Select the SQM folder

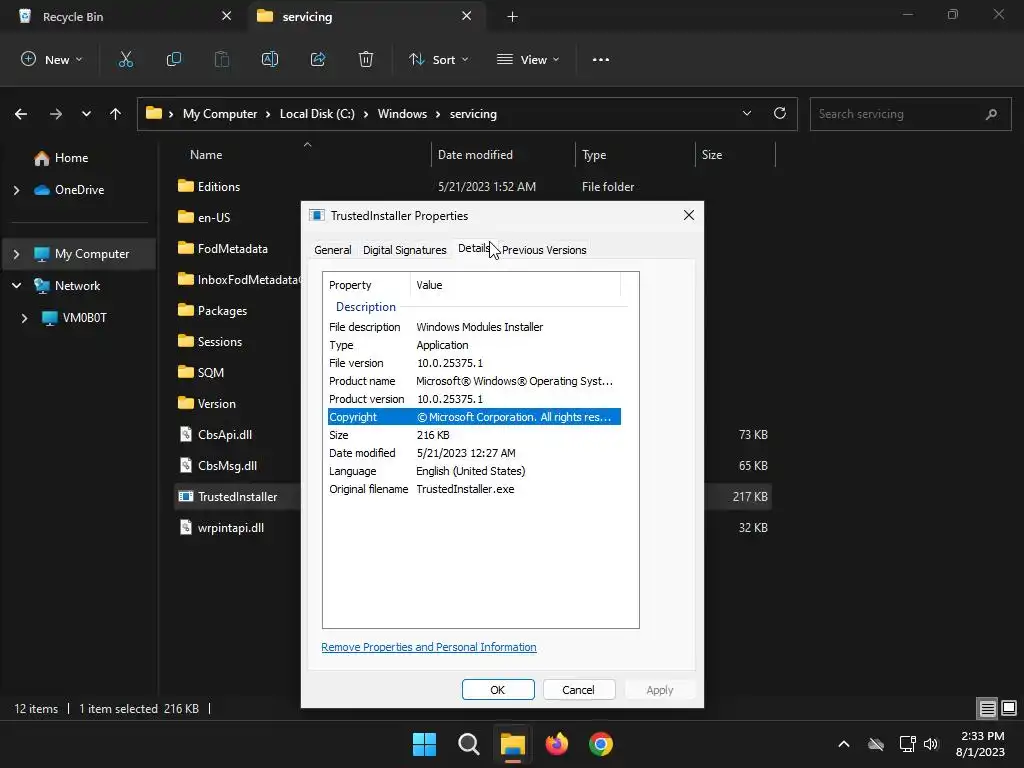pos(210,372)
